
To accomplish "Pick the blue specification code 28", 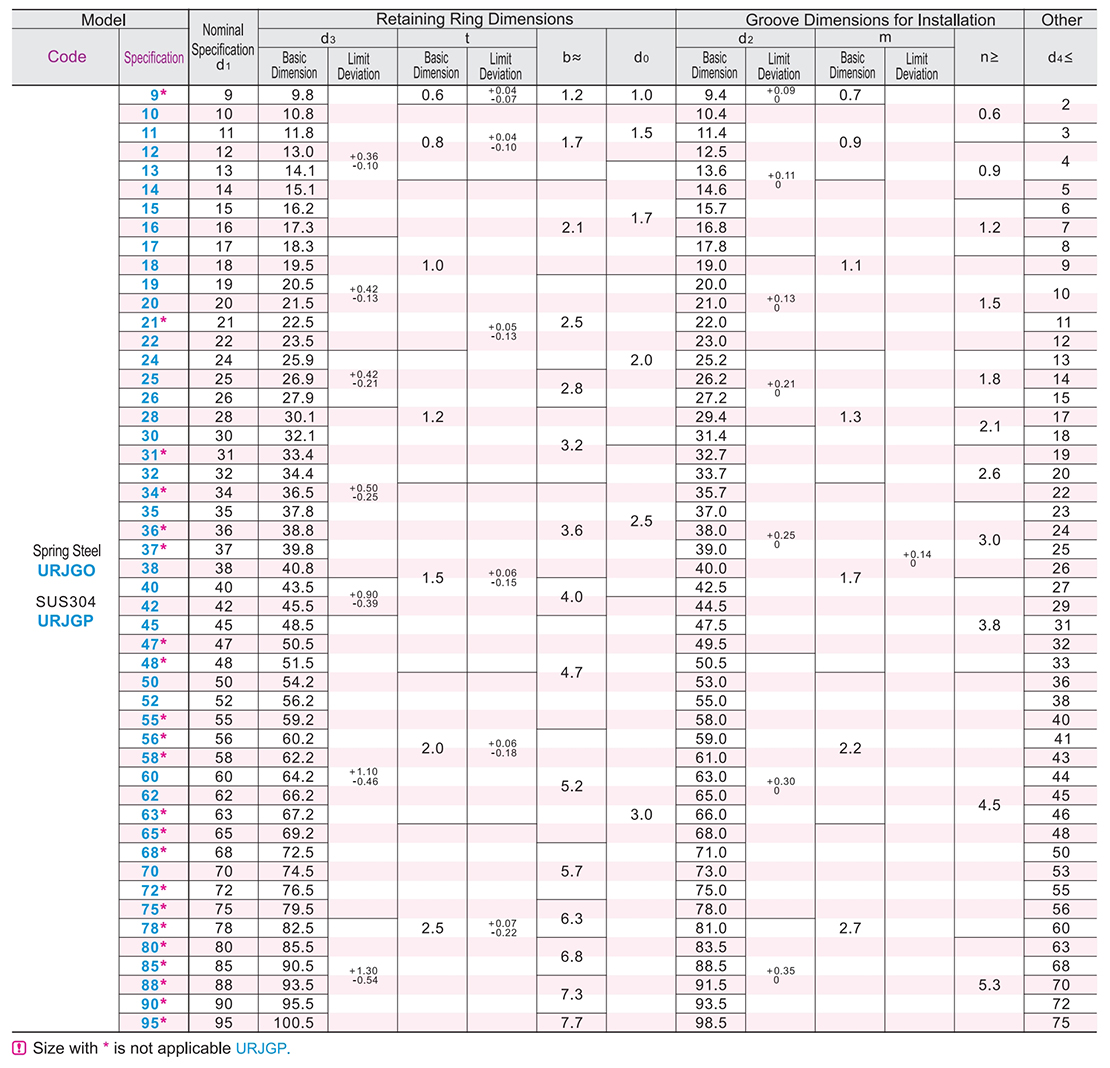I will click(x=150, y=417).
